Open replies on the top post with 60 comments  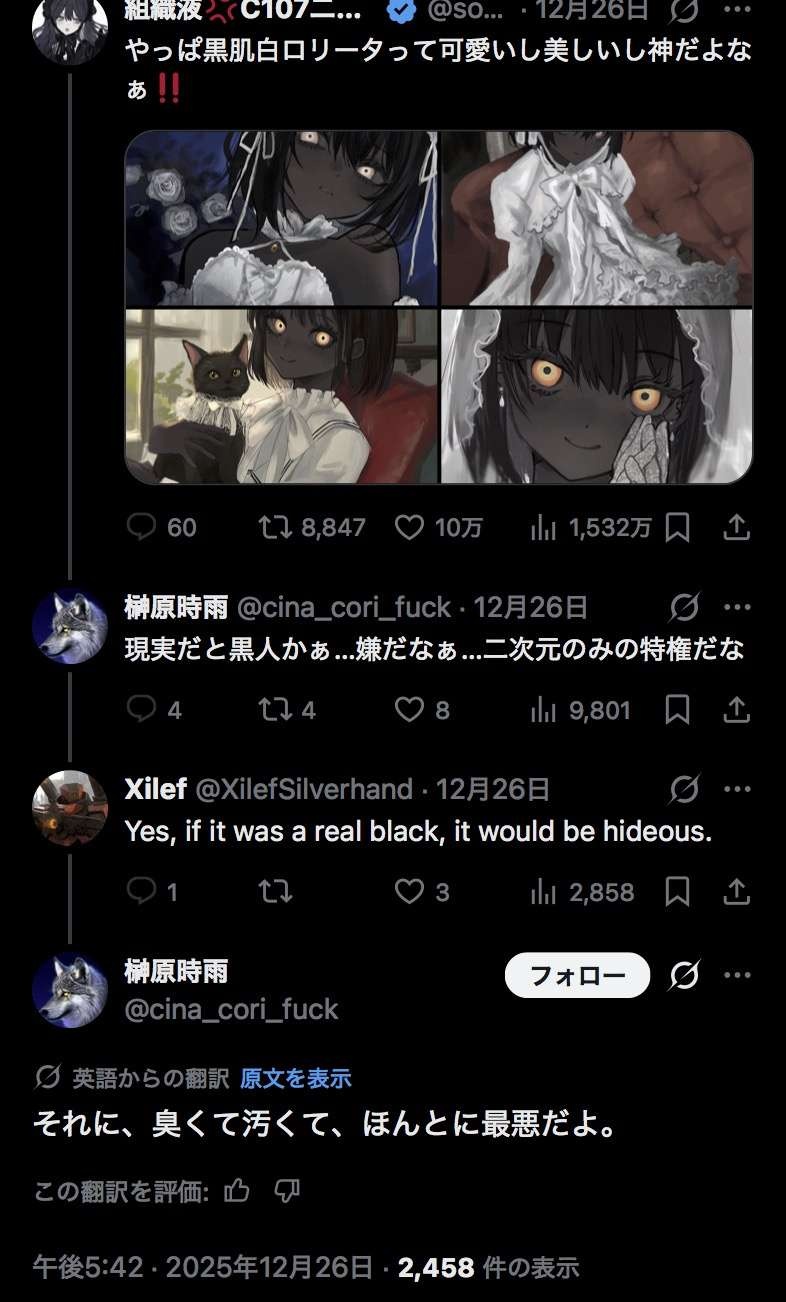pyautogui.click(x=162, y=527)
